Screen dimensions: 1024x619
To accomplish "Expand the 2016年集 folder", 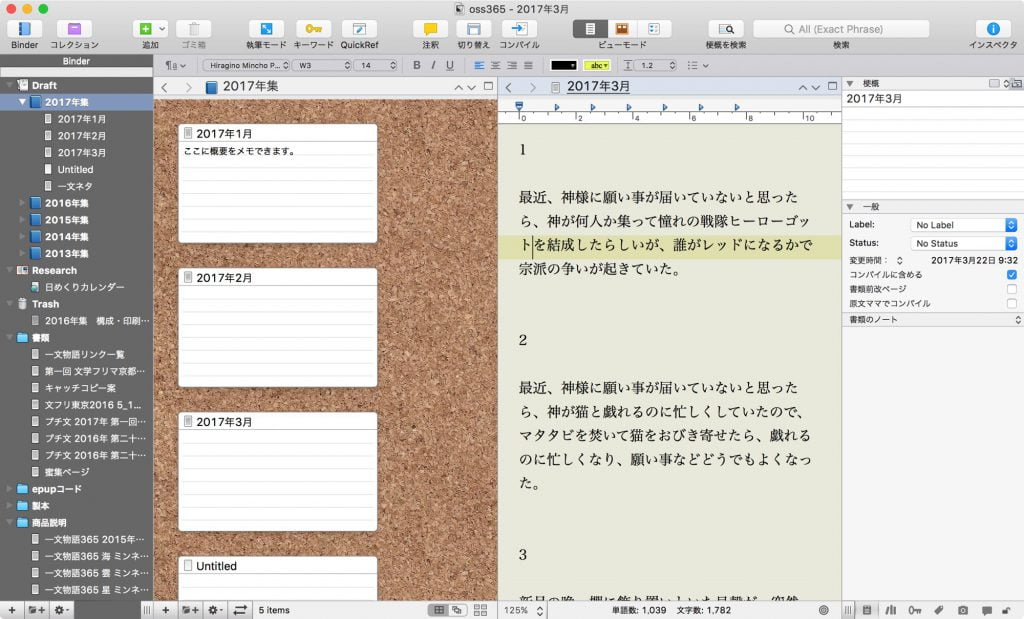I will pos(22,203).
